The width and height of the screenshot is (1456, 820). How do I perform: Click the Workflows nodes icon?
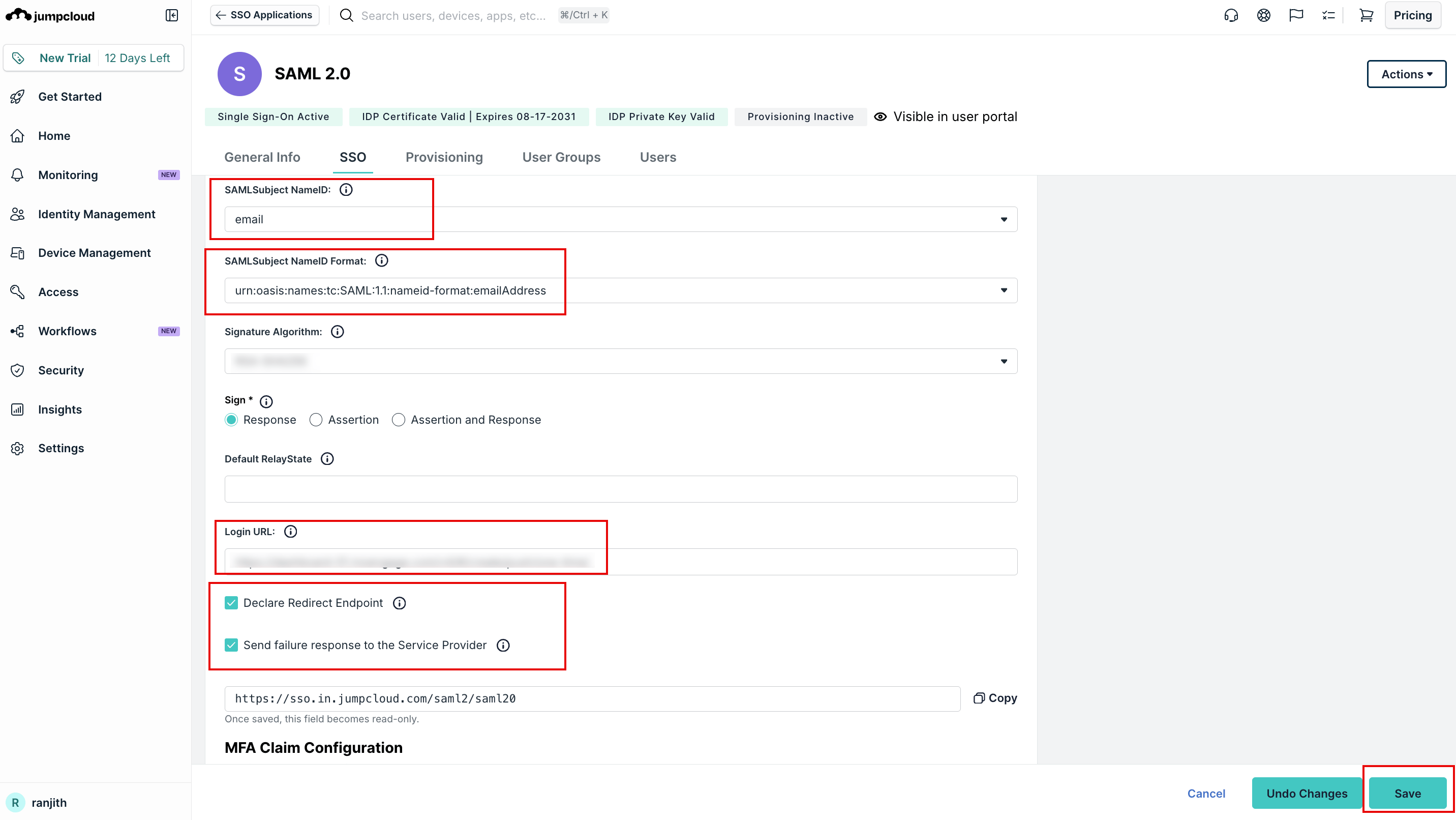17,331
